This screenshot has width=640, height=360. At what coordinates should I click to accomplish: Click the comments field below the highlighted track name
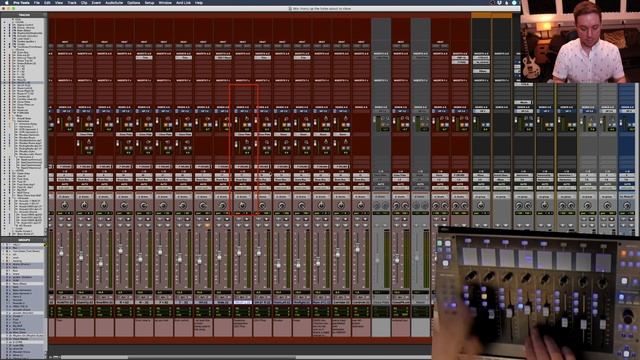[x=242, y=327]
